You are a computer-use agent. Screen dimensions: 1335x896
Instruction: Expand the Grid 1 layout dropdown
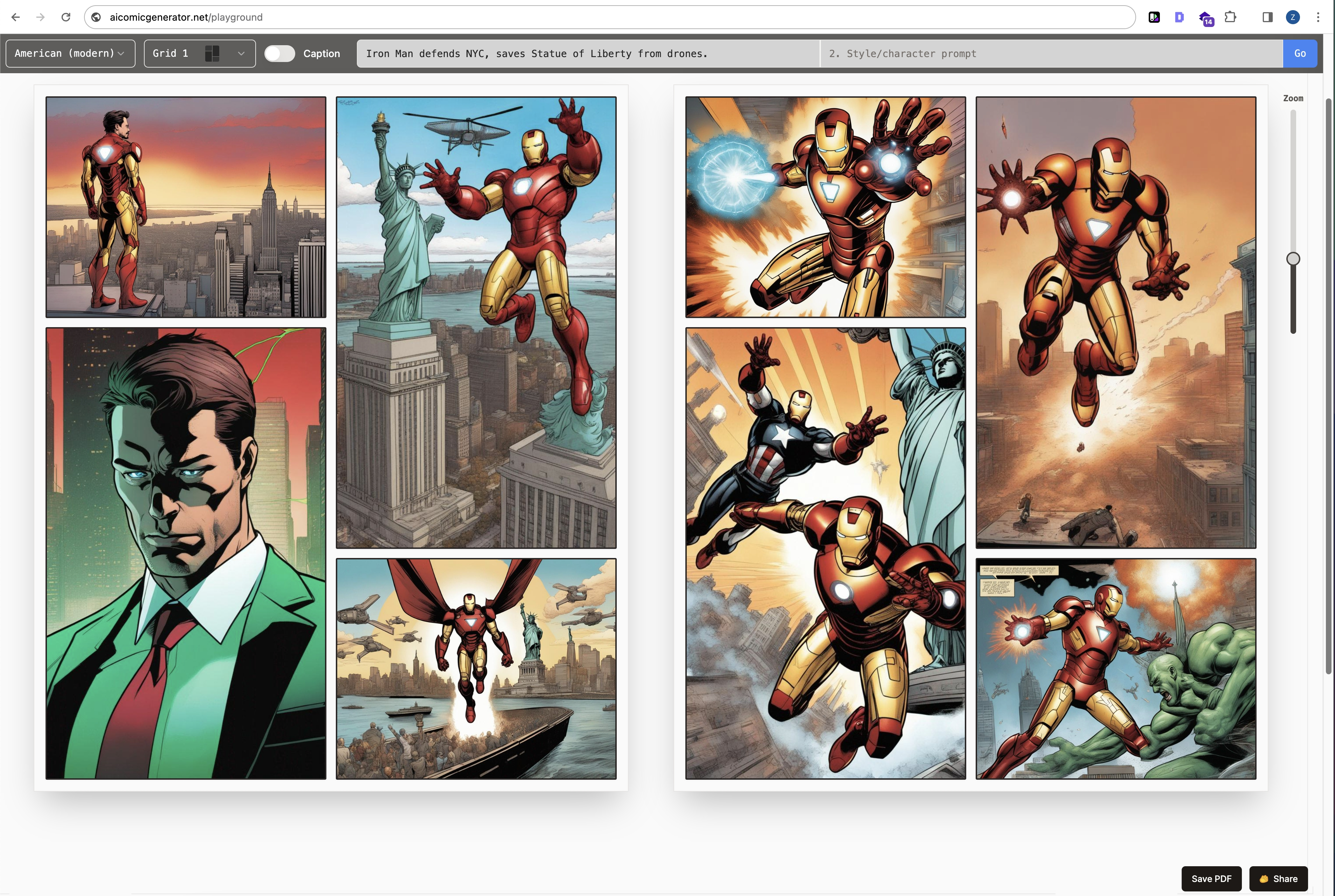coord(199,53)
